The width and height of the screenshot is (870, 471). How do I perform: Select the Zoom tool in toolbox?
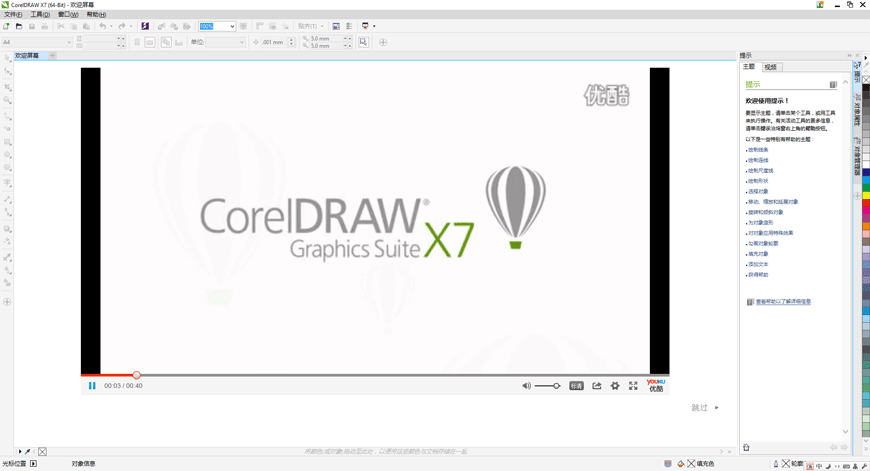[7, 100]
